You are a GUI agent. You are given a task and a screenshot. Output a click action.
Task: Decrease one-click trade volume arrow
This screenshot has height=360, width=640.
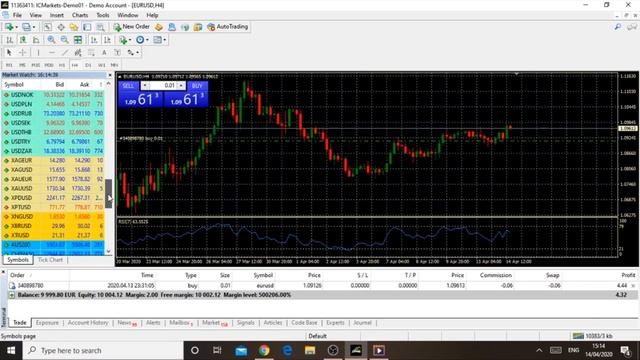pyautogui.click(x=145, y=85)
